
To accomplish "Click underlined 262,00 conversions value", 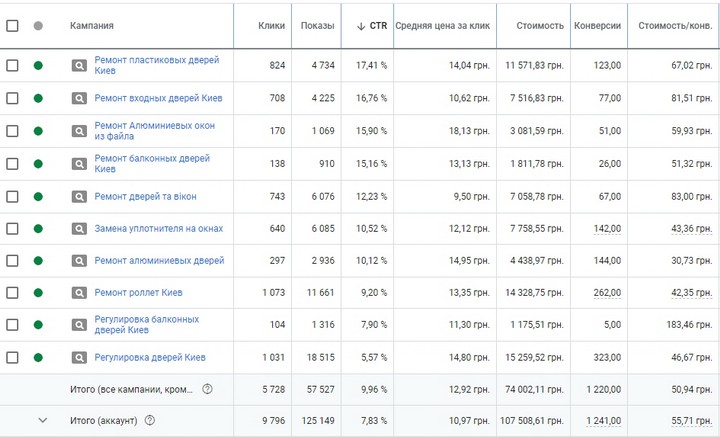I will (606, 293).
